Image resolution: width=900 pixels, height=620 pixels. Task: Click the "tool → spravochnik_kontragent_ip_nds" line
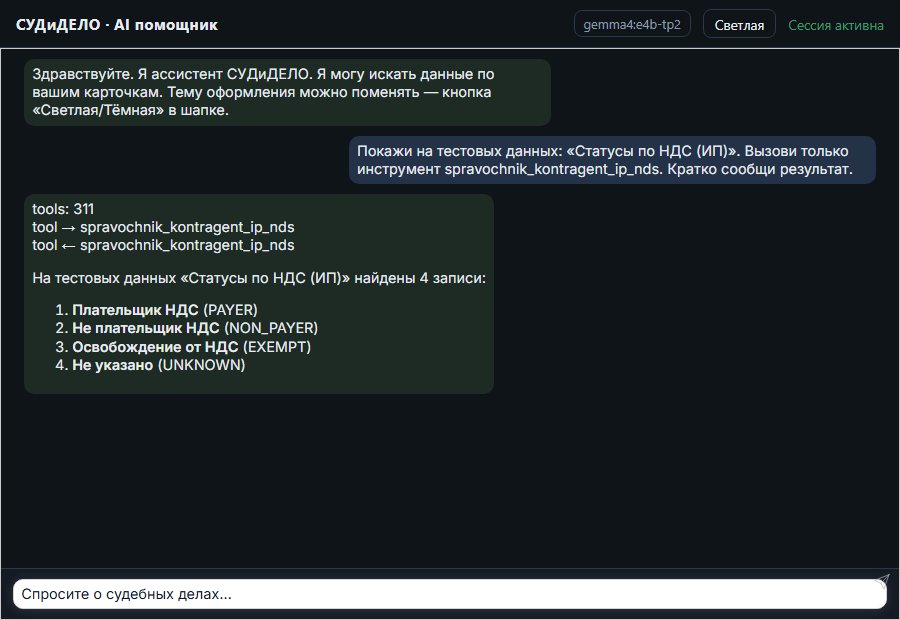163,227
